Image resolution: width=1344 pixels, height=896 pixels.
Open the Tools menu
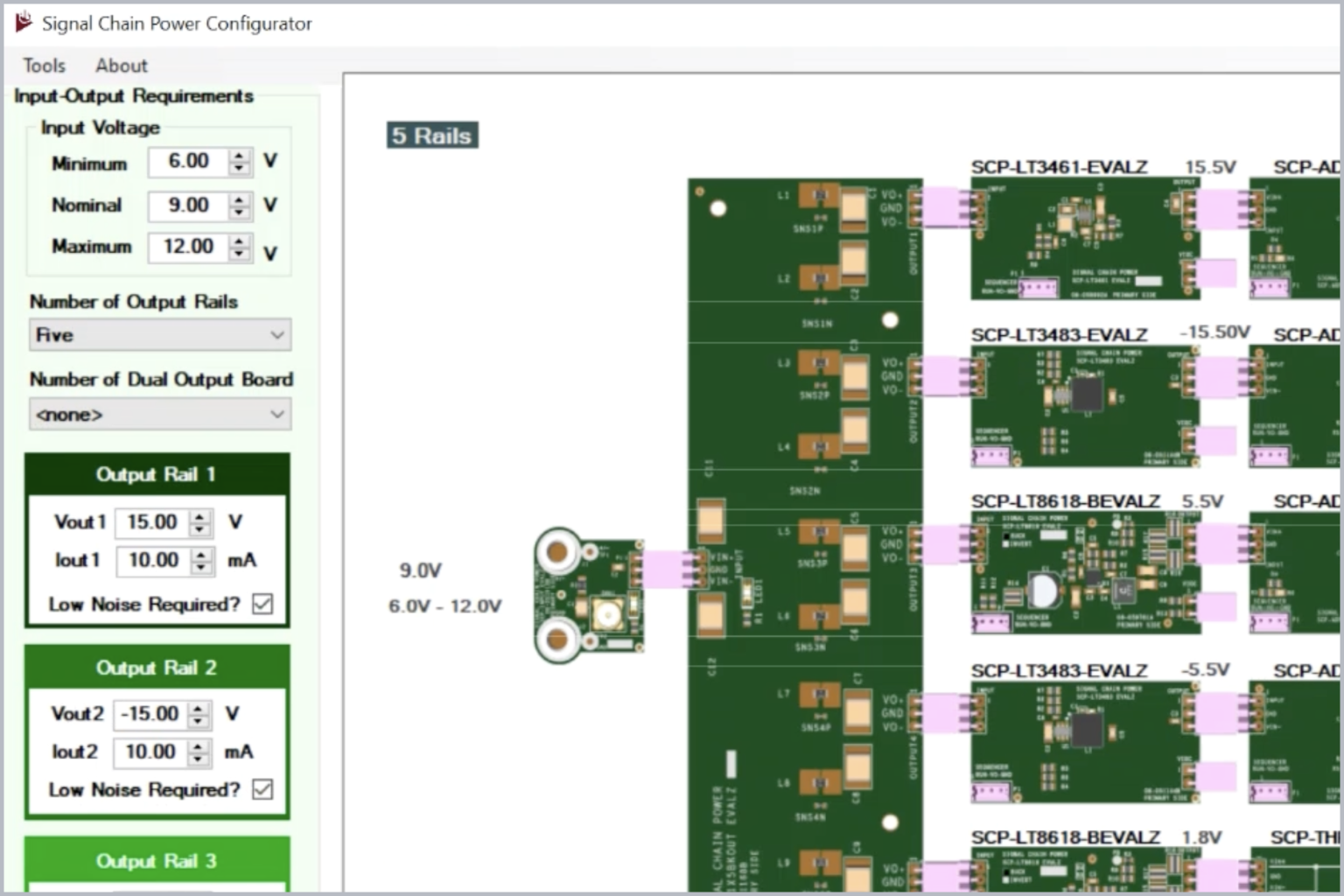tap(43, 65)
